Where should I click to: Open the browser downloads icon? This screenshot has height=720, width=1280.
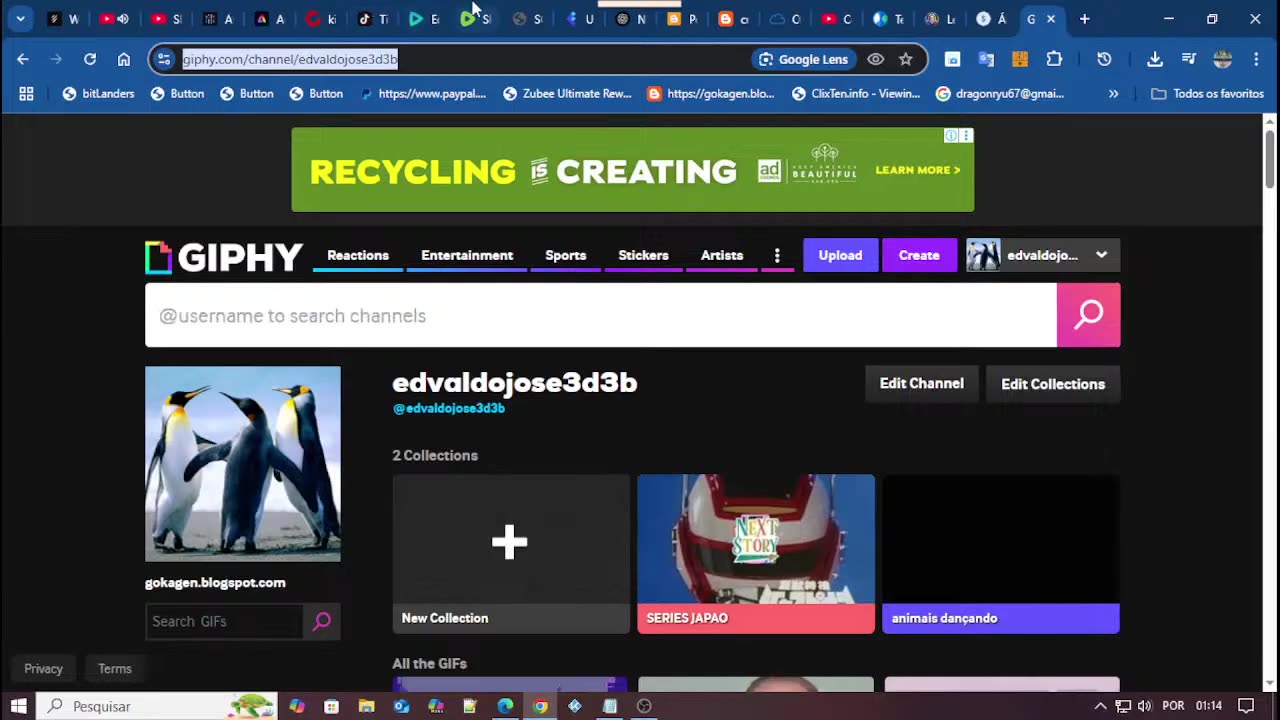tap(1155, 59)
